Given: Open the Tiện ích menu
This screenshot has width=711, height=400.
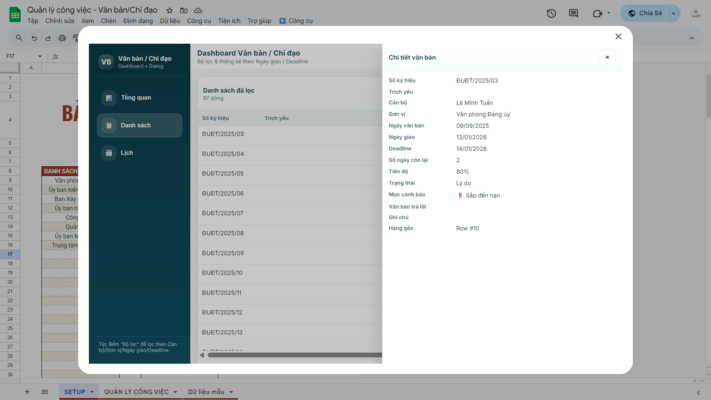Looking at the screenshot, I should tap(229, 20).
